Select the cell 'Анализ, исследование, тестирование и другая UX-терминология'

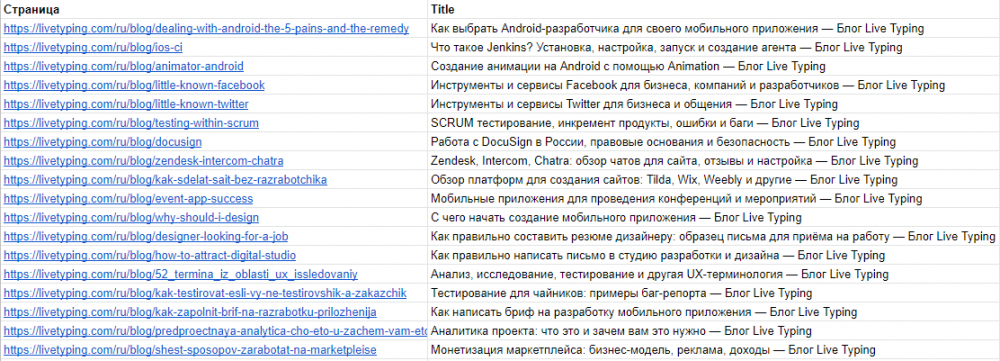point(714,274)
